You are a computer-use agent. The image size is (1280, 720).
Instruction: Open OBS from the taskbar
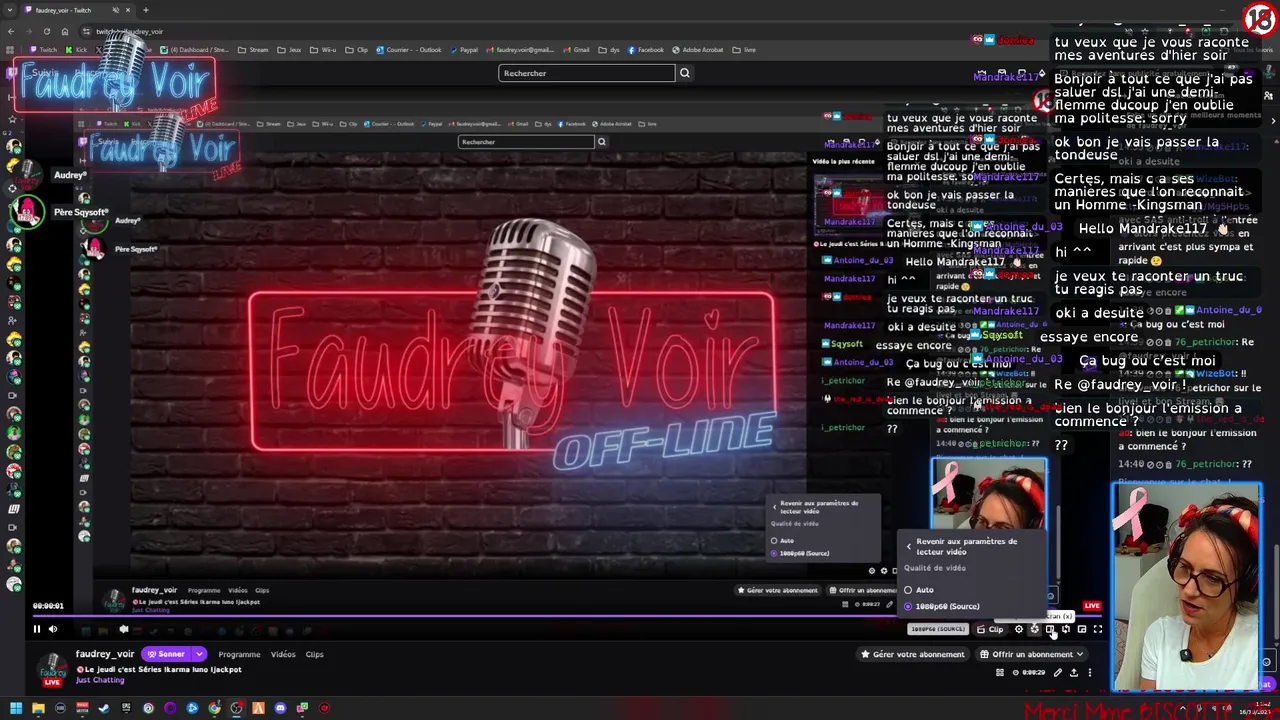(x=236, y=709)
